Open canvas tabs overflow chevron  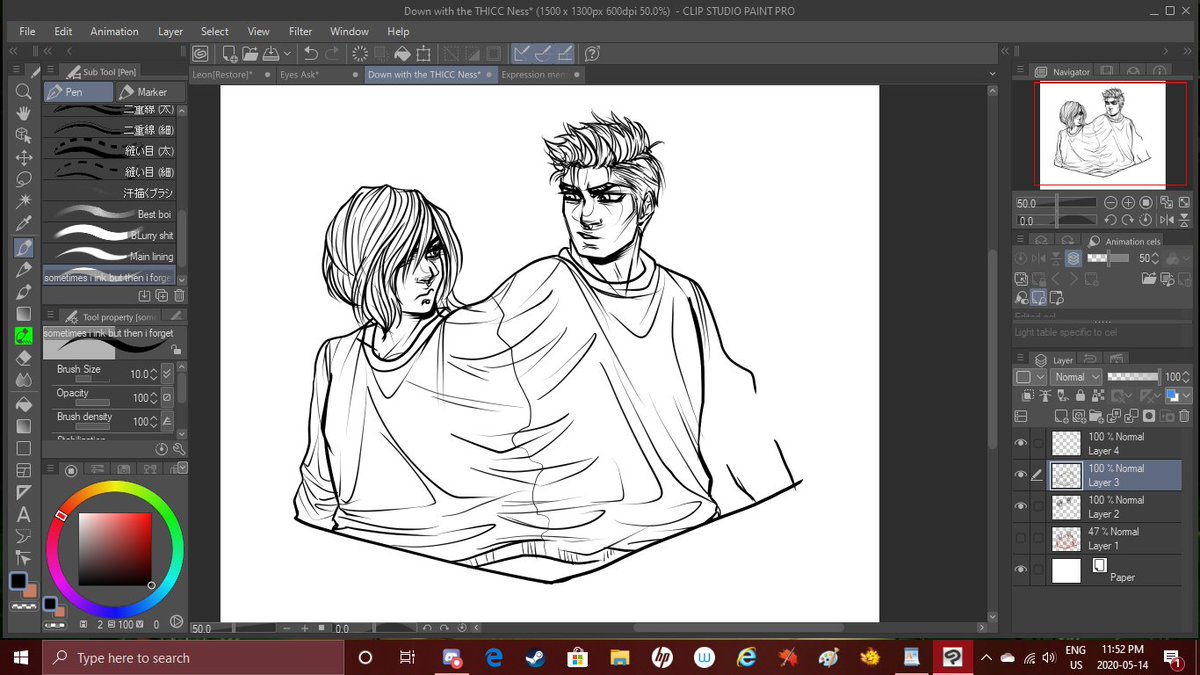992,74
